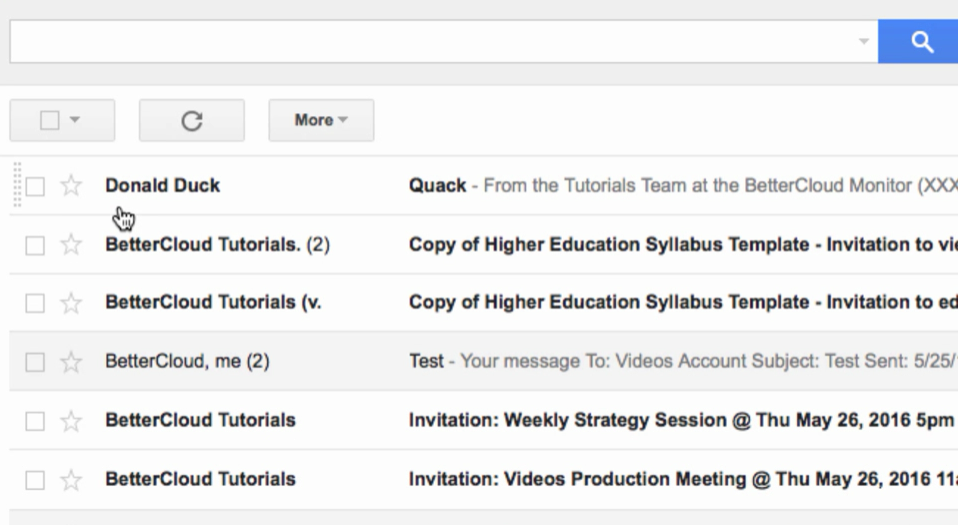
Task: Tick the select-all checkbox in the toolbar
Action: pyautogui.click(x=50, y=120)
